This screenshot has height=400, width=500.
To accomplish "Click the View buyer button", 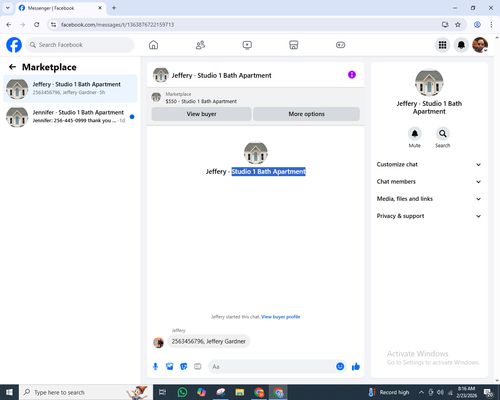I will 201,114.
